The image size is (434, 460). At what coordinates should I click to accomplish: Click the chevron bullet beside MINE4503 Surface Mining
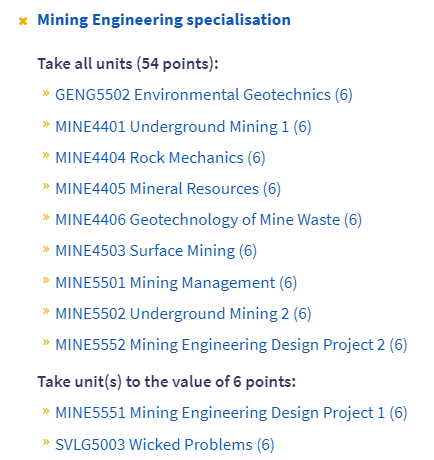pyautogui.click(x=46, y=249)
